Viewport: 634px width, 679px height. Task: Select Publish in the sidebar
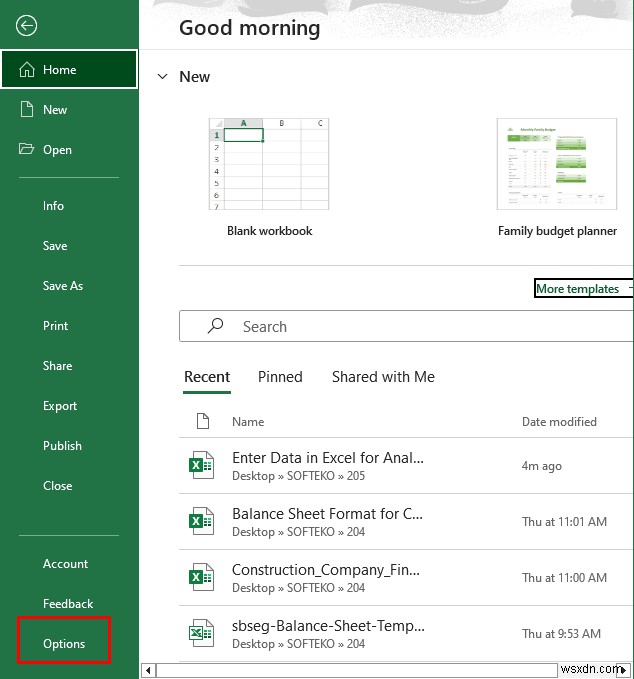[x=62, y=446]
